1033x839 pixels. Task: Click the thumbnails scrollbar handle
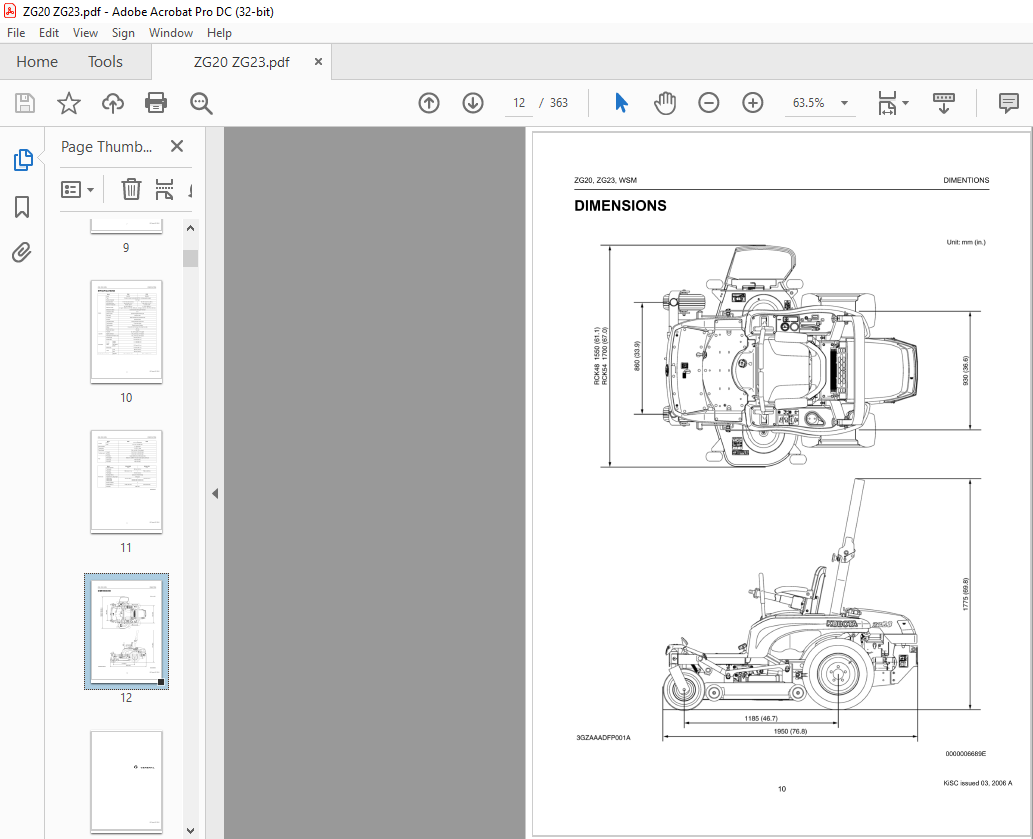coord(190,258)
